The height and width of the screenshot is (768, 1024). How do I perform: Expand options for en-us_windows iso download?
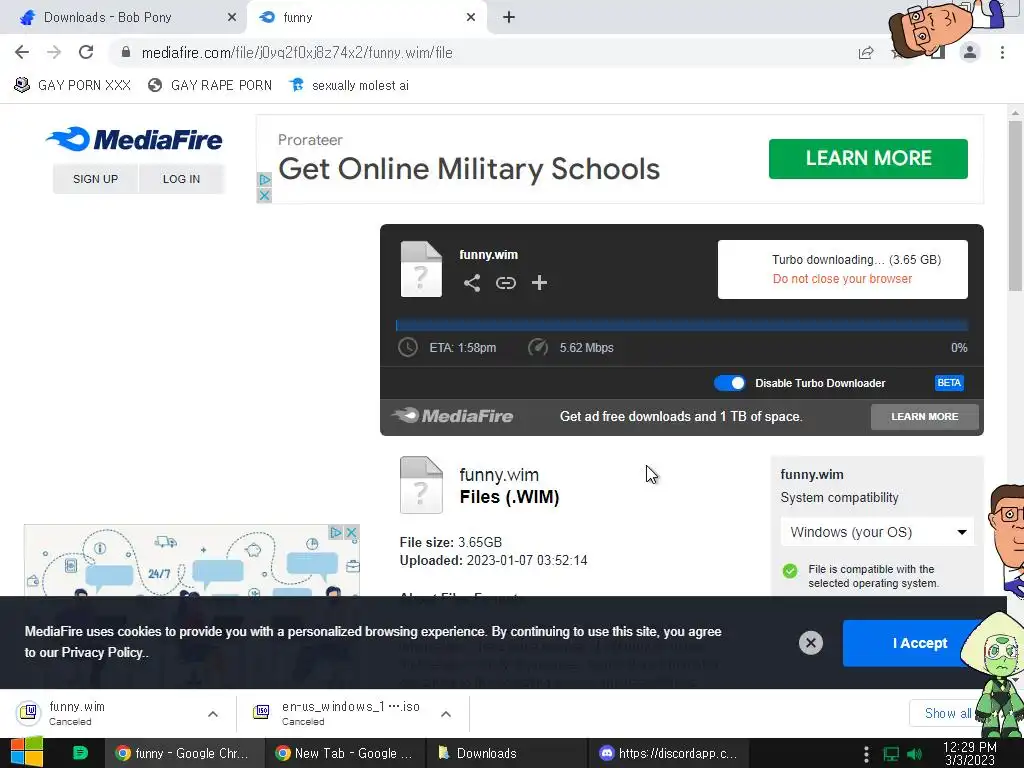click(446, 714)
